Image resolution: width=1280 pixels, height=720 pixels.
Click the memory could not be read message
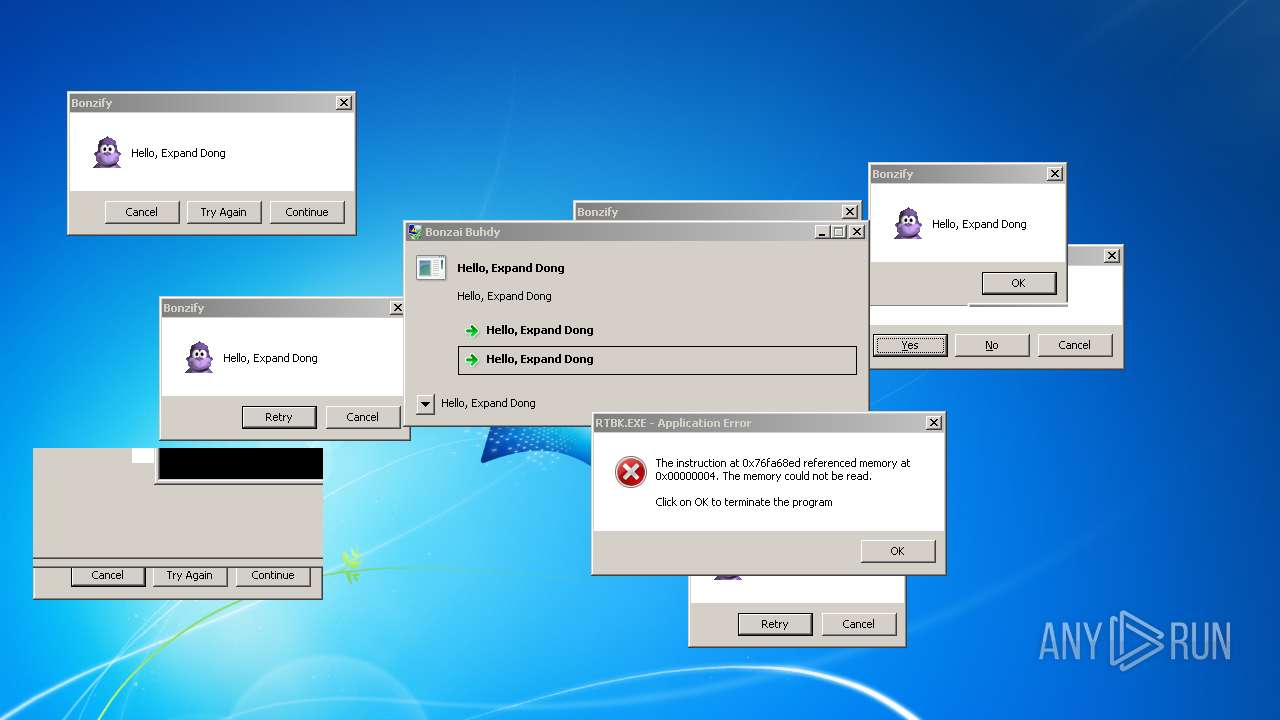[x=783, y=470]
